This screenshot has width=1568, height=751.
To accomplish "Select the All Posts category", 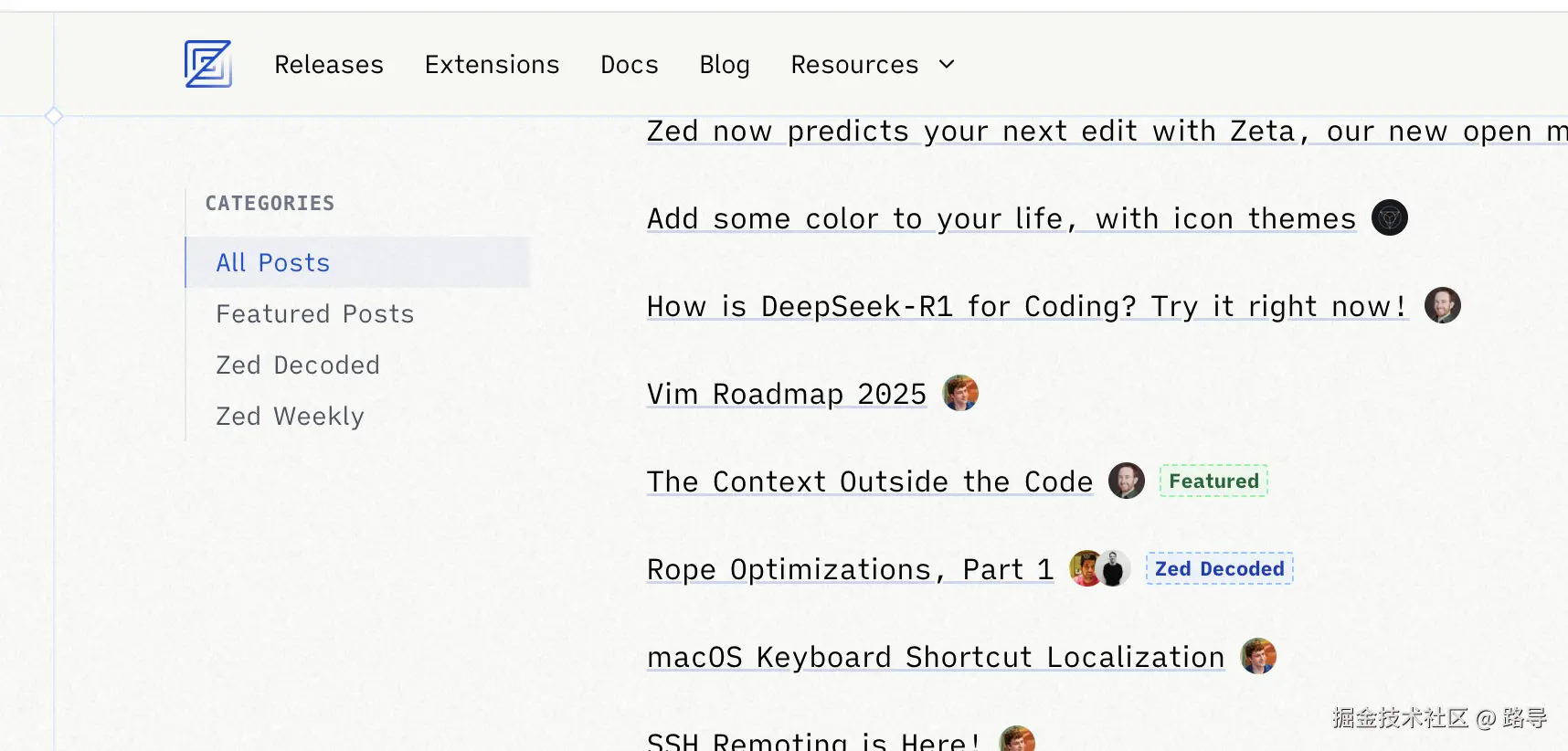I will [x=272, y=263].
